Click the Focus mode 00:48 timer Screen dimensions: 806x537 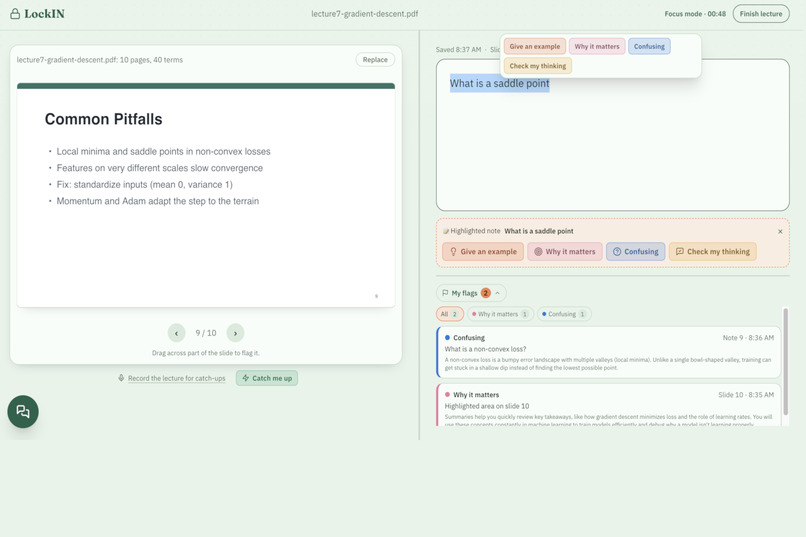coord(695,14)
